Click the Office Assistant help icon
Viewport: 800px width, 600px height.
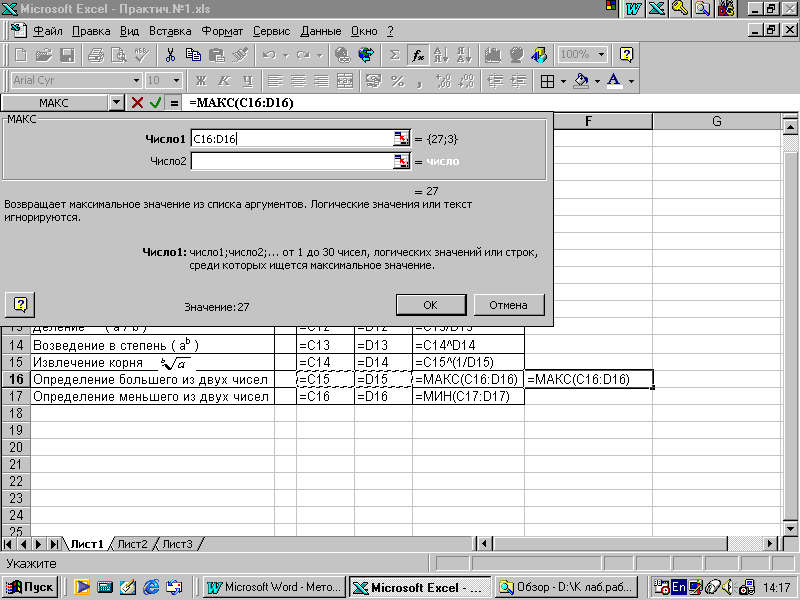627,55
